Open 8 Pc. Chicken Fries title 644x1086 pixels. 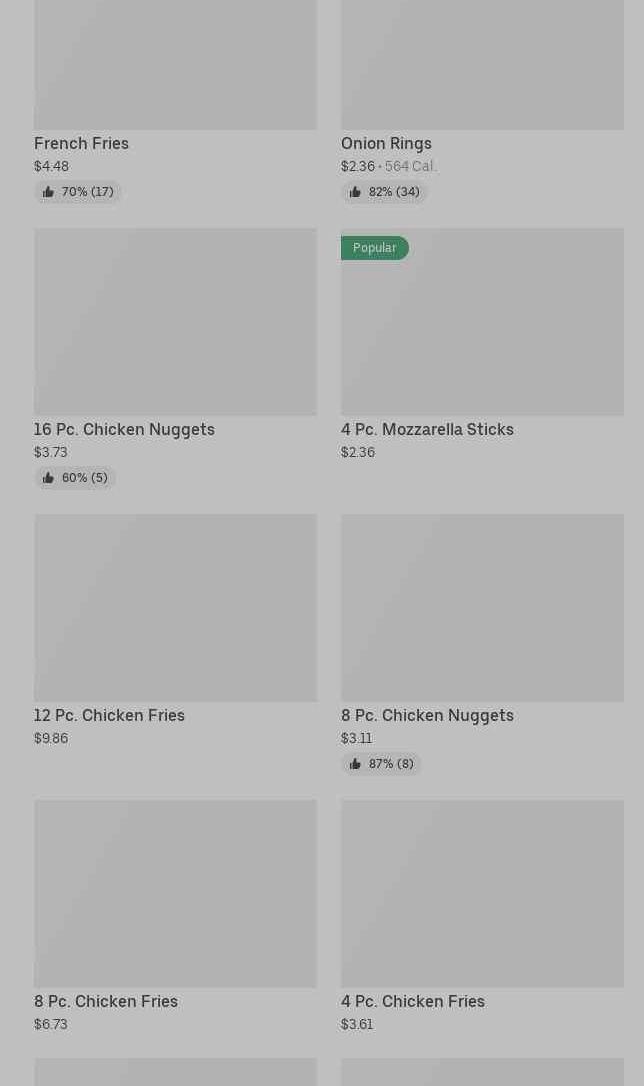coord(106,1002)
